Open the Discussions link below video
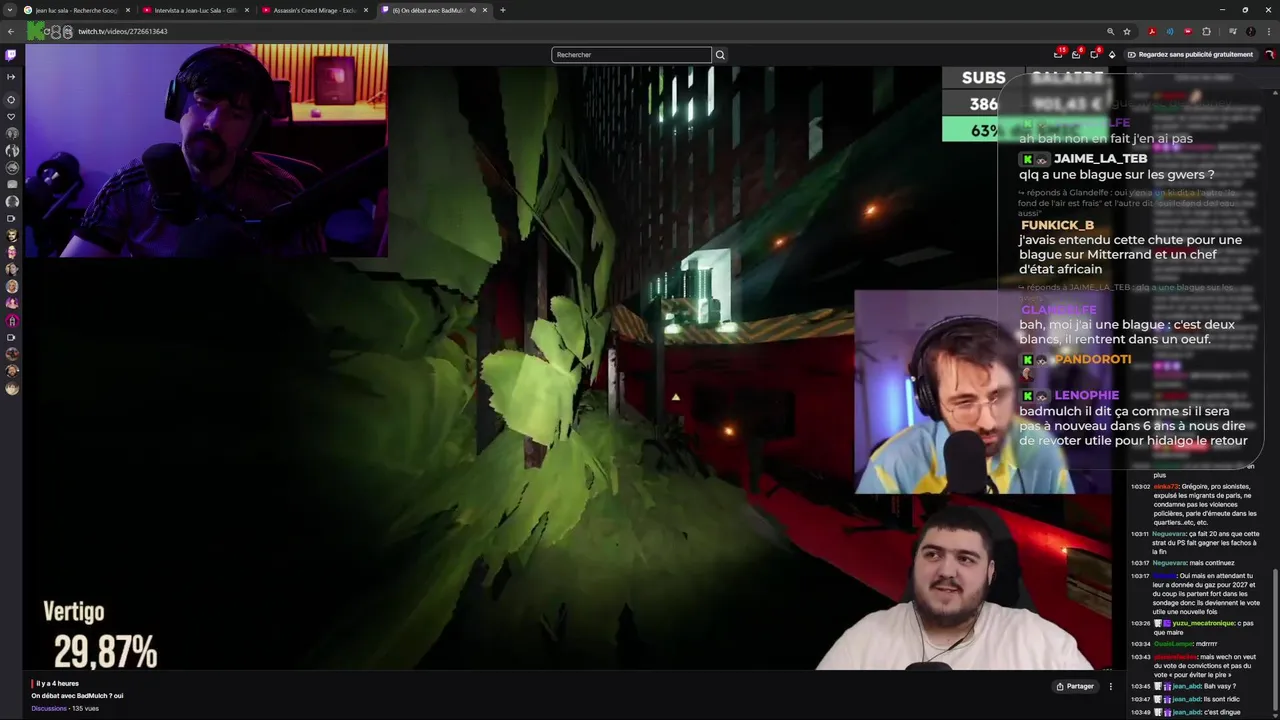Screen dimensions: 1280x720 48,708
